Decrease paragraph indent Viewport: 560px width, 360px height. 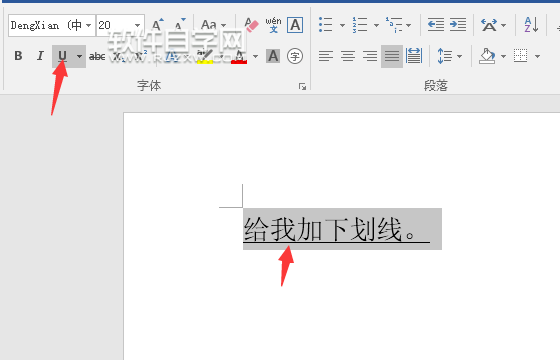tap(436, 25)
